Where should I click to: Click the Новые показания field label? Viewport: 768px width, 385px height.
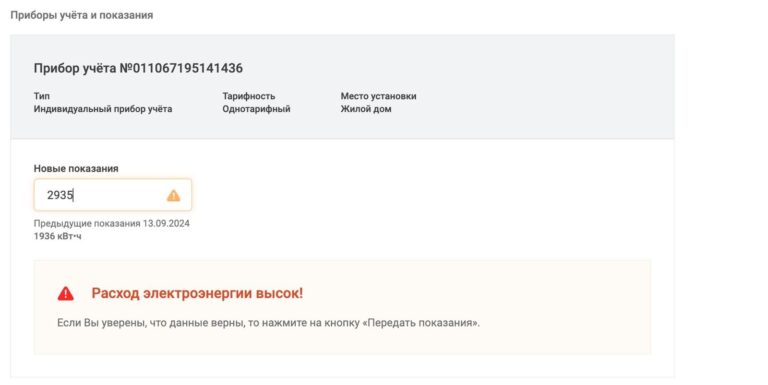(76, 168)
